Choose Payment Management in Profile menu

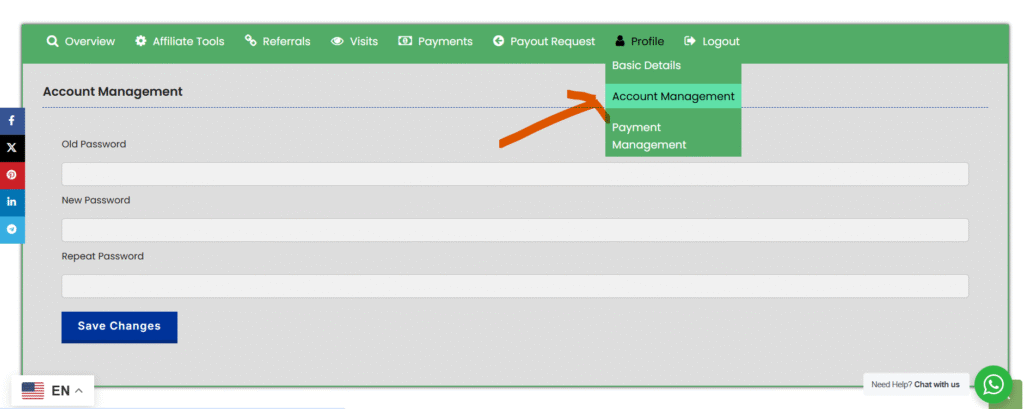pos(649,136)
